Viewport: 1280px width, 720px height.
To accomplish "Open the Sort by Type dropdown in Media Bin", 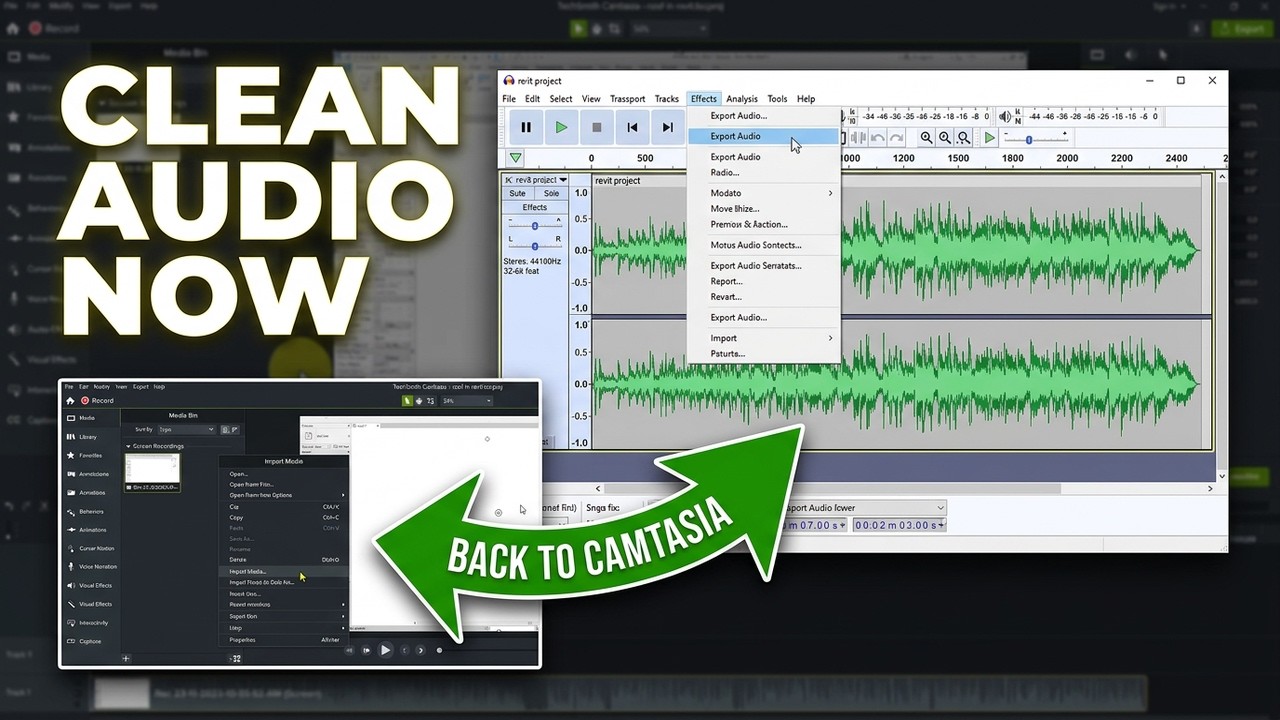I will (x=186, y=429).
